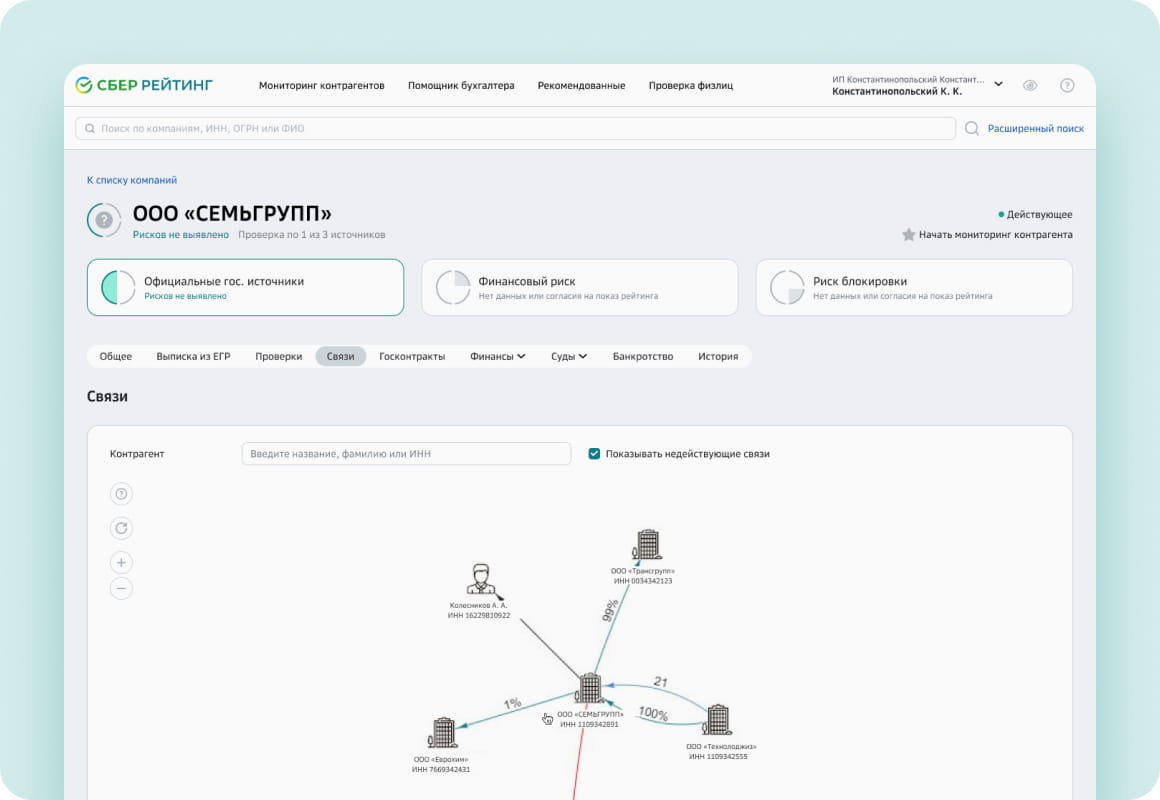
Task: Switch to Выписка из ЕГР tab
Action: (193, 356)
